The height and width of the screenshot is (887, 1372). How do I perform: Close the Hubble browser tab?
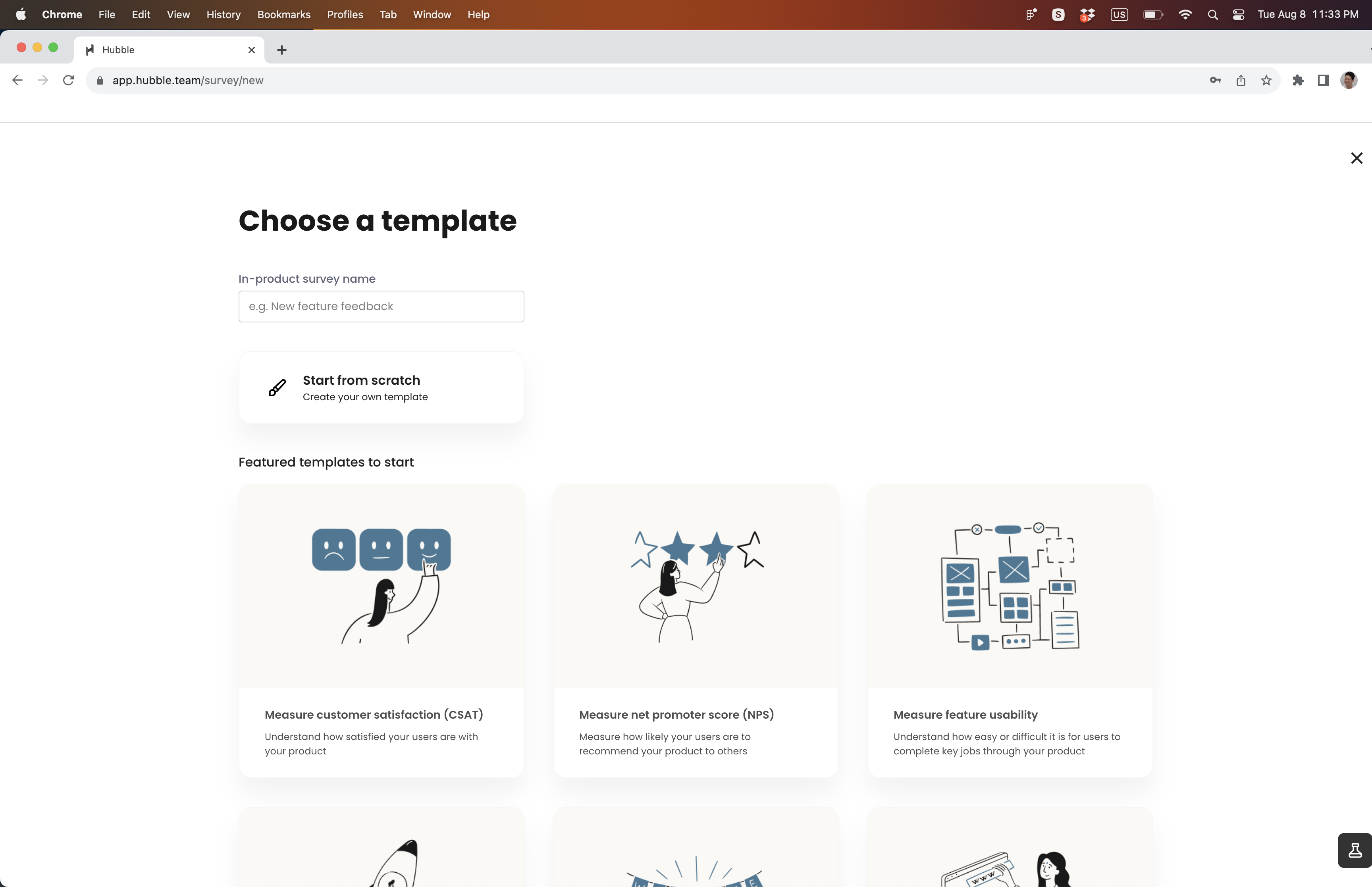tap(252, 50)
